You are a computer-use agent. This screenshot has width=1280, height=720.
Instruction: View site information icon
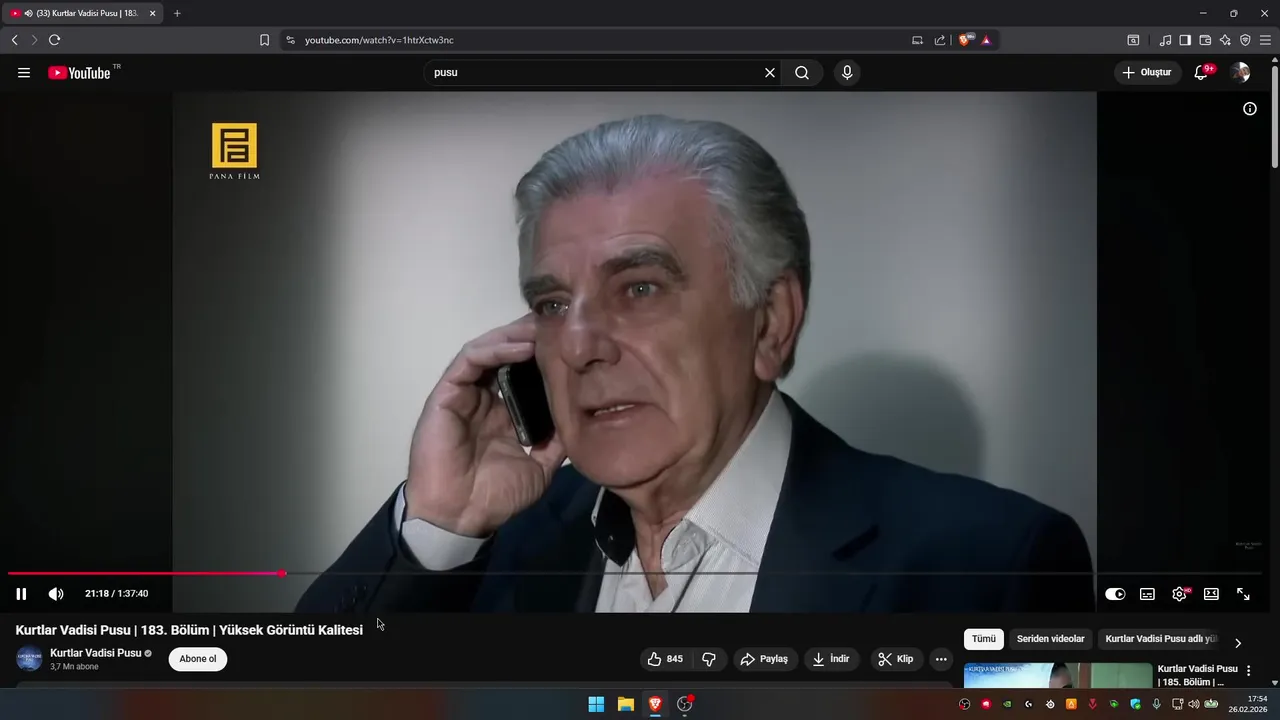(x=290, y=40)
